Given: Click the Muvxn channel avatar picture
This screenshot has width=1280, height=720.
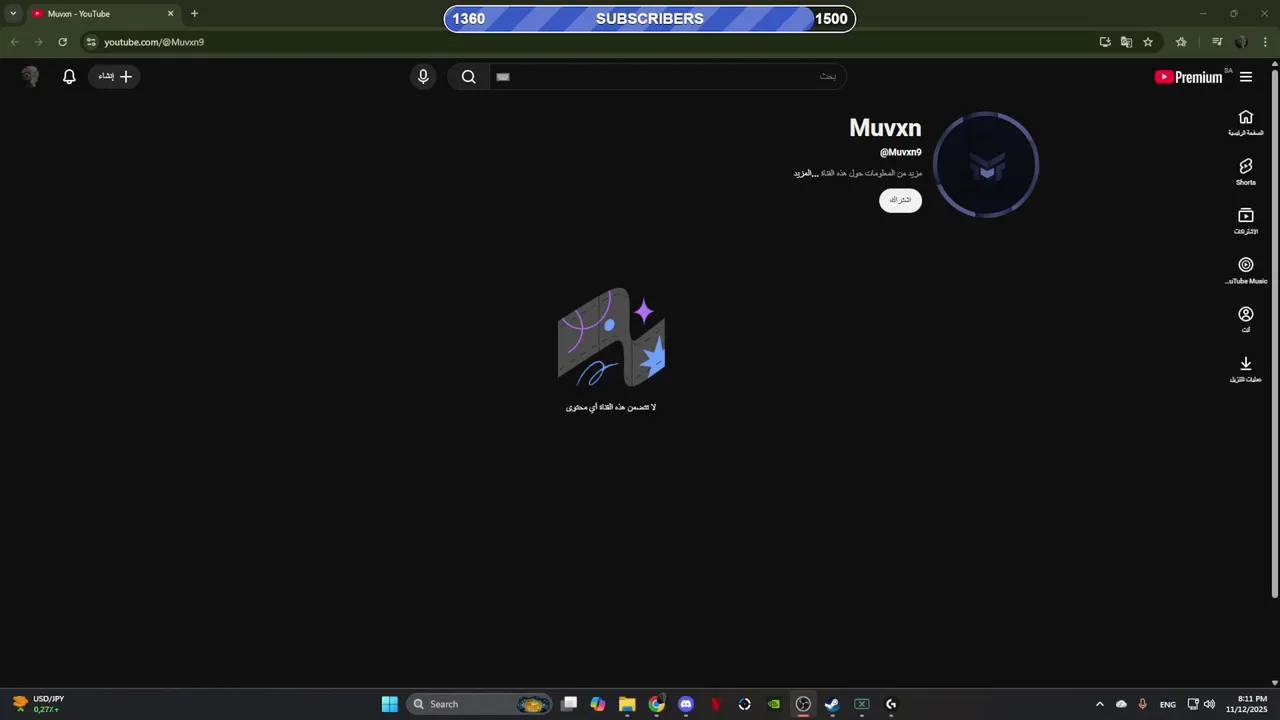Looking at the screenshot, I should click(x=986, y=165).
